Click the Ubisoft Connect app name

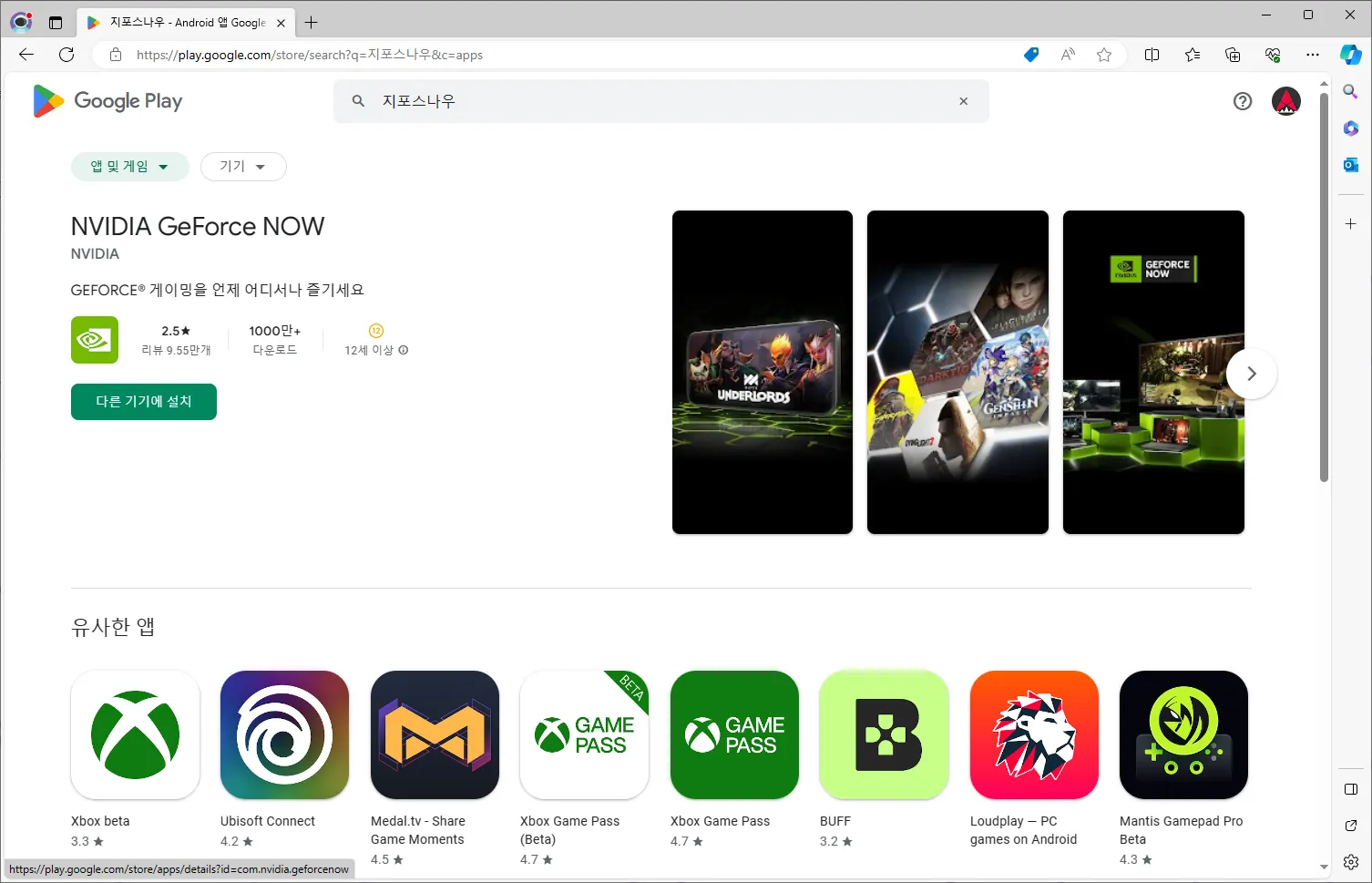pyautogui.click(x=268, y=821)
